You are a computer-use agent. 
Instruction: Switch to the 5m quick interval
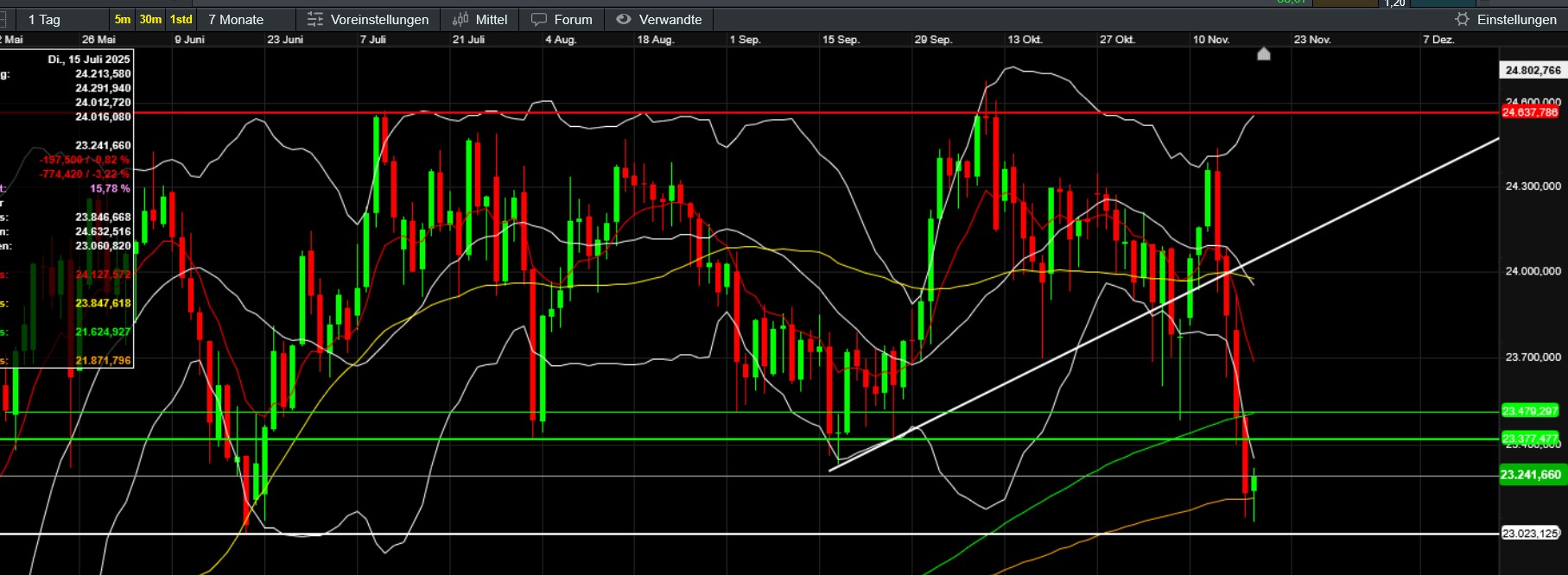coord(123,19)
